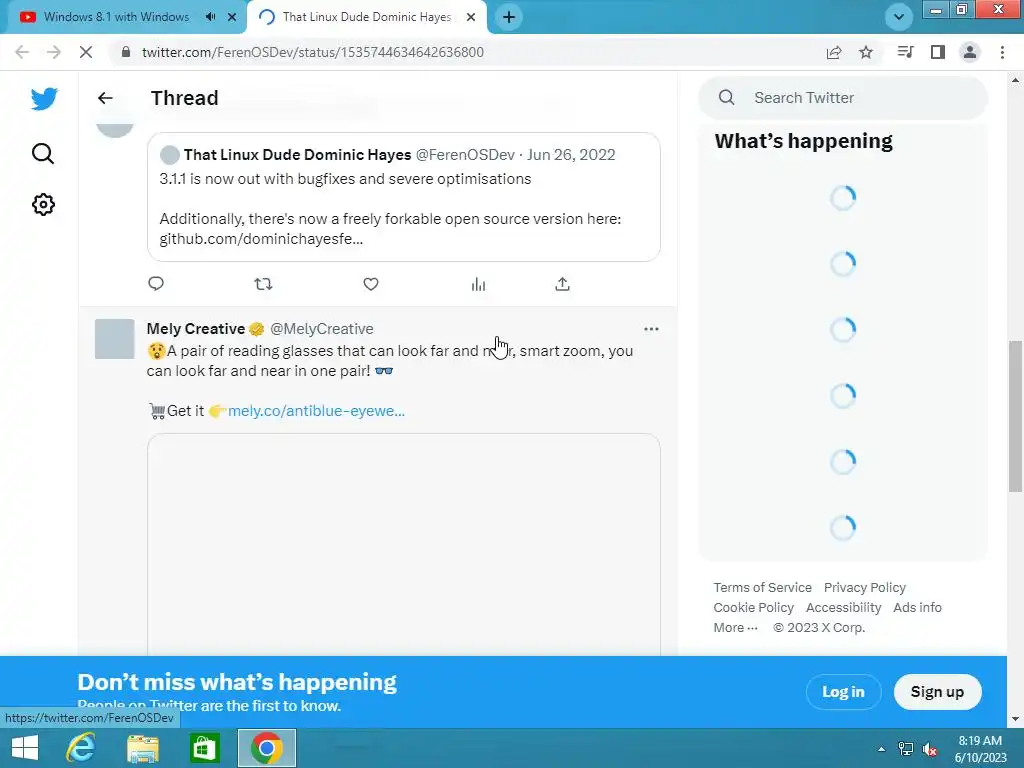The height and width of the screenshot is (768, 1024).
Task: Click the address bar URL
Action: pos(313,52)
